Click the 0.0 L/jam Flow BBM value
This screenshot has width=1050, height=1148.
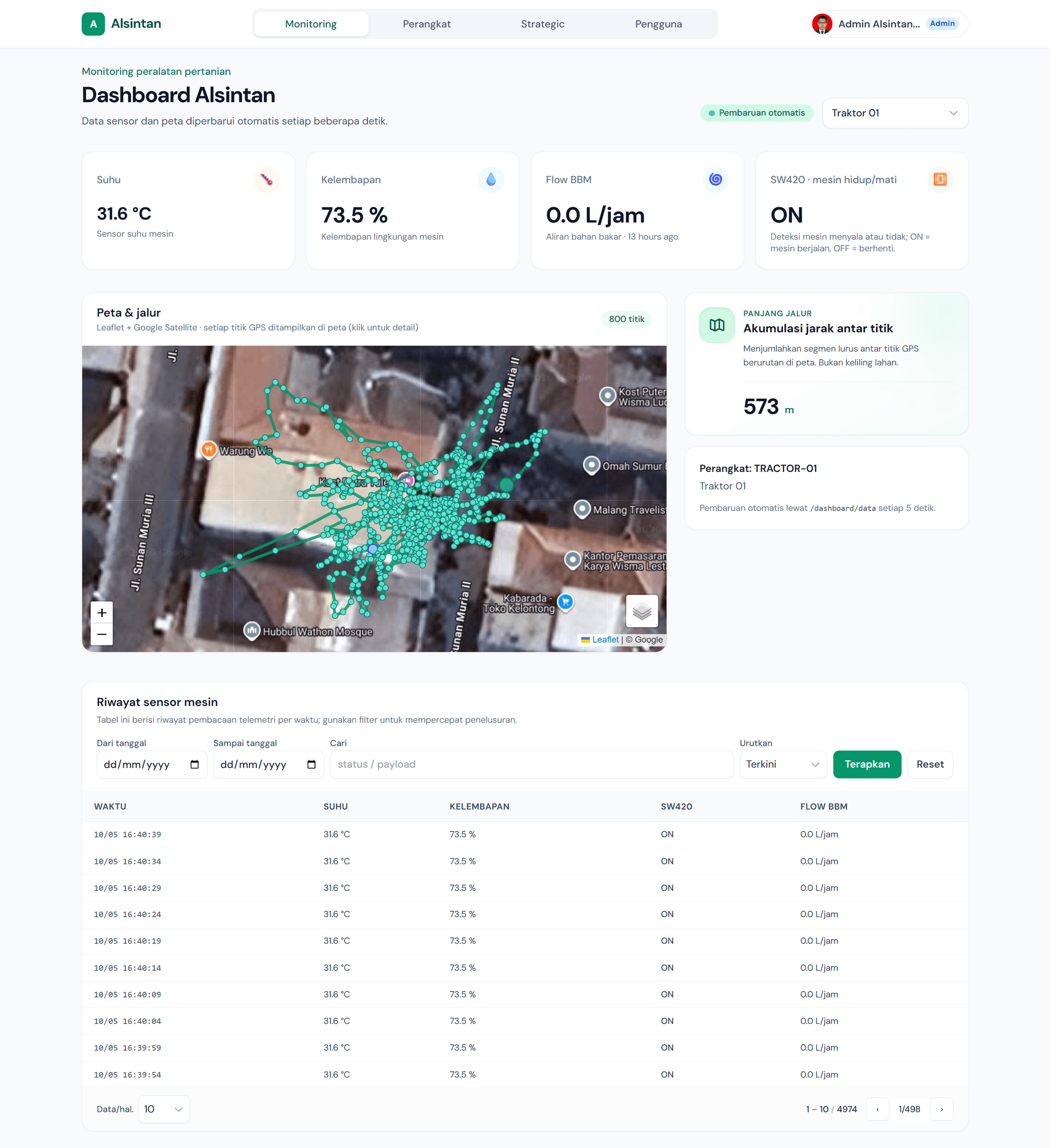pos(595,216)
